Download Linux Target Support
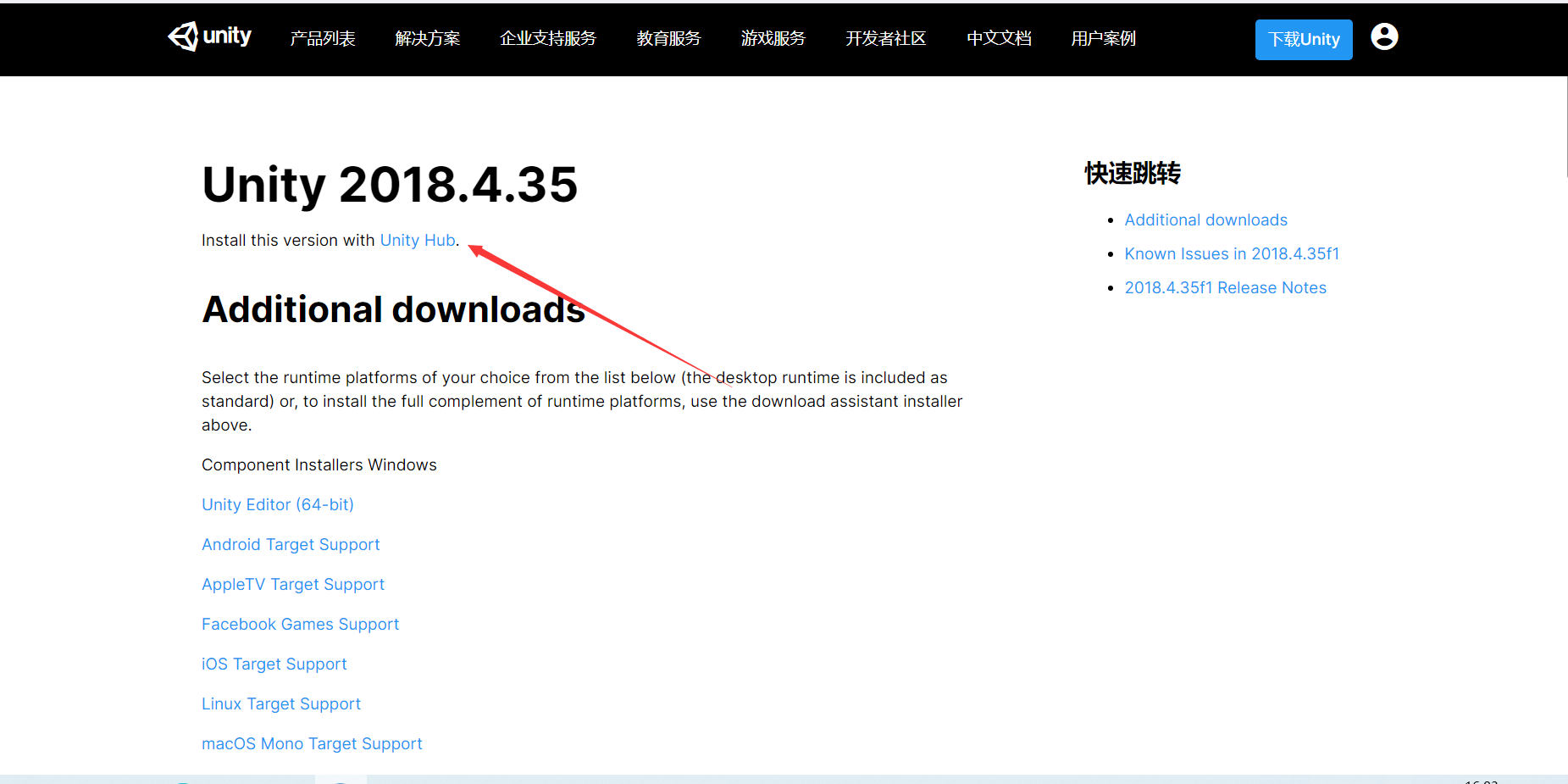Viewport: 1568px width, 784px height. click(x=281, y=703)
